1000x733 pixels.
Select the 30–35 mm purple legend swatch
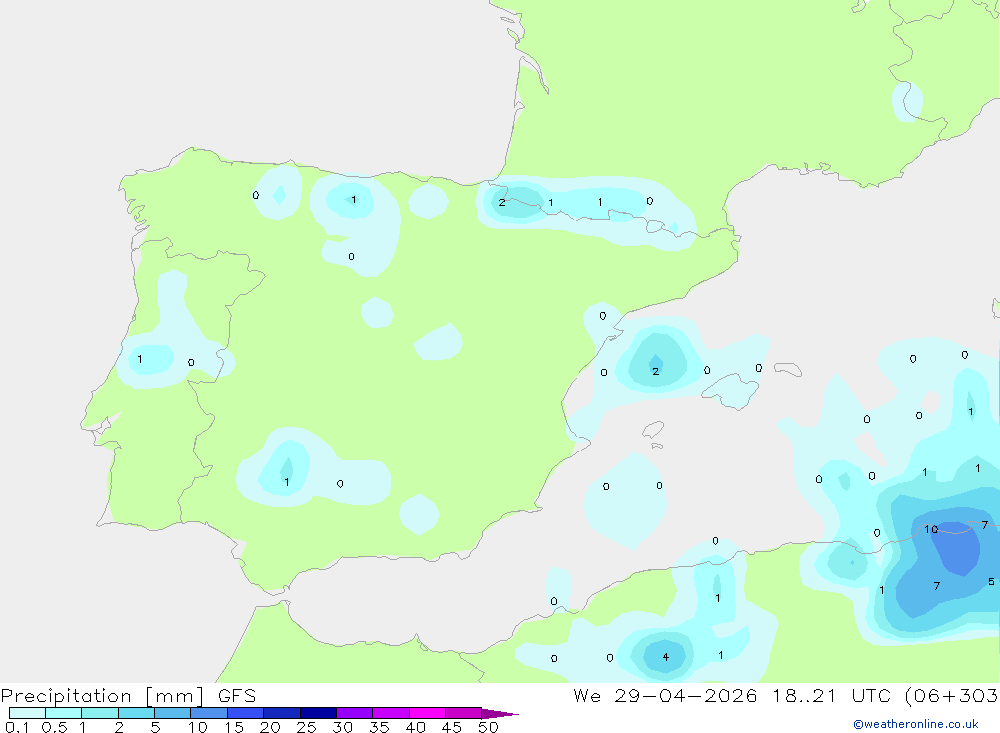point(354,713)
